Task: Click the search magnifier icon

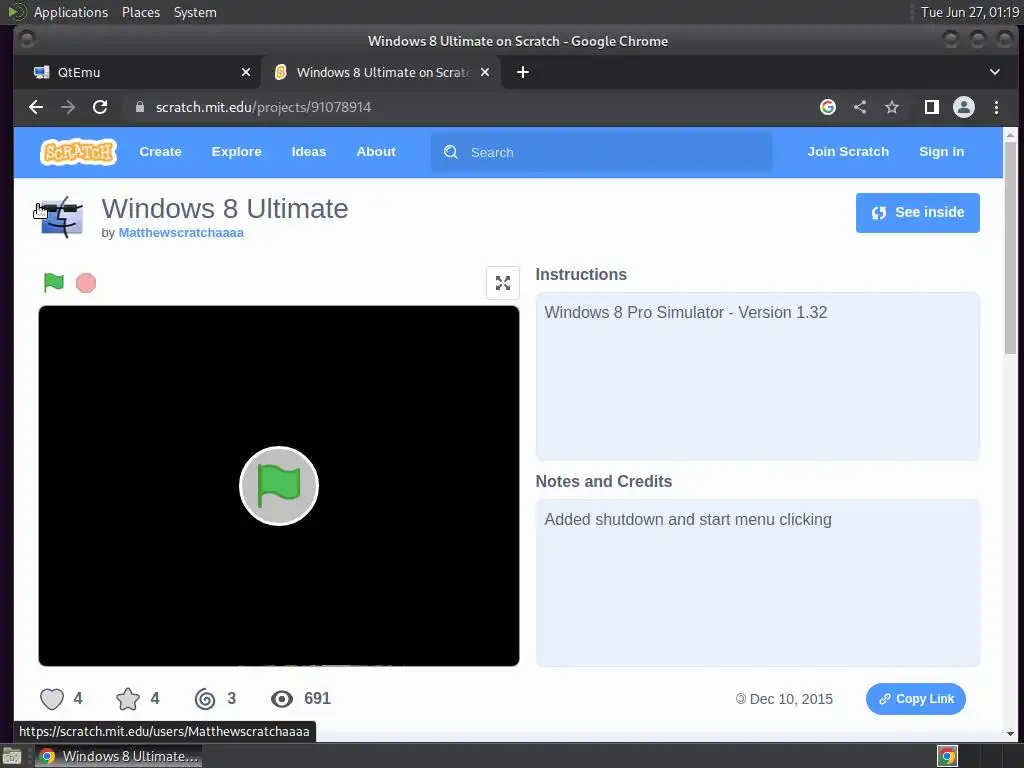Action: pyautogui.click(x=451, y=152)
